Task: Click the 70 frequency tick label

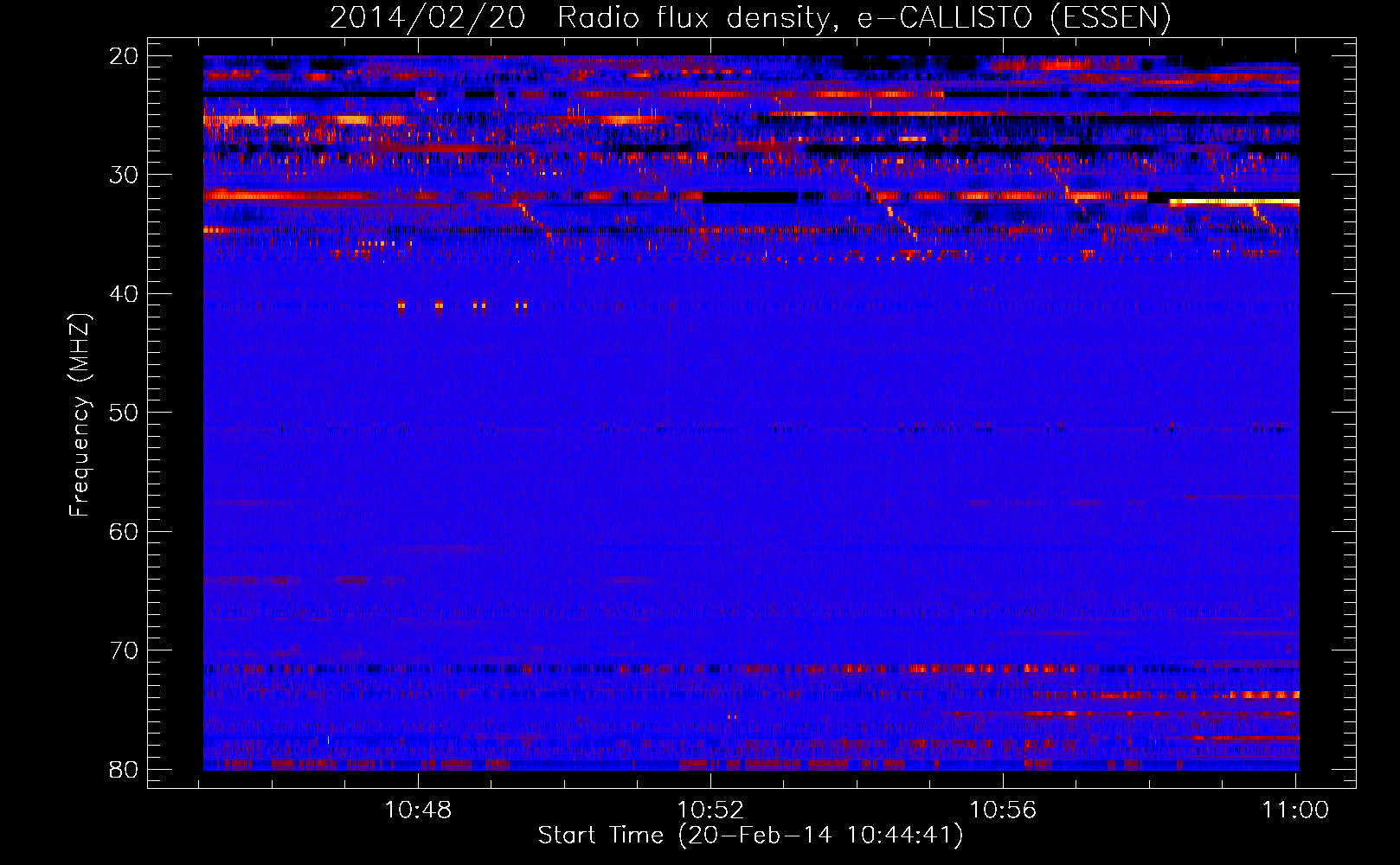Action: (125, 650)
